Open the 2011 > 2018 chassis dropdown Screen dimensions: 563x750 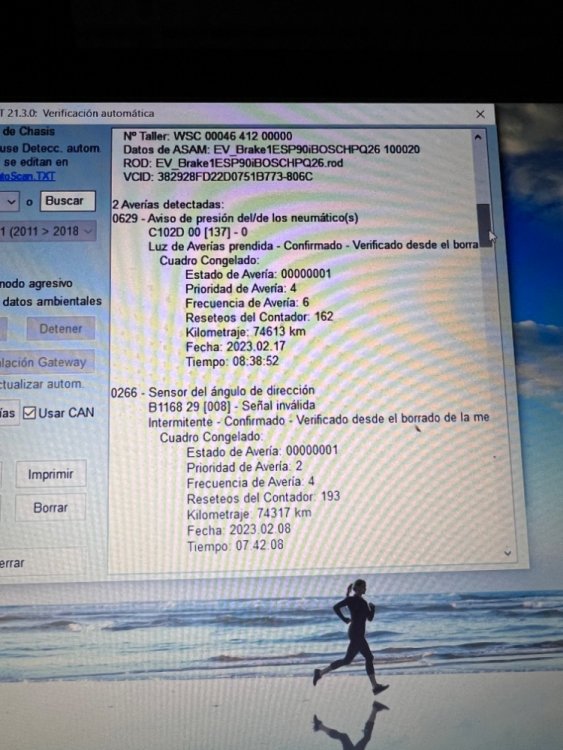pos(47,232)
